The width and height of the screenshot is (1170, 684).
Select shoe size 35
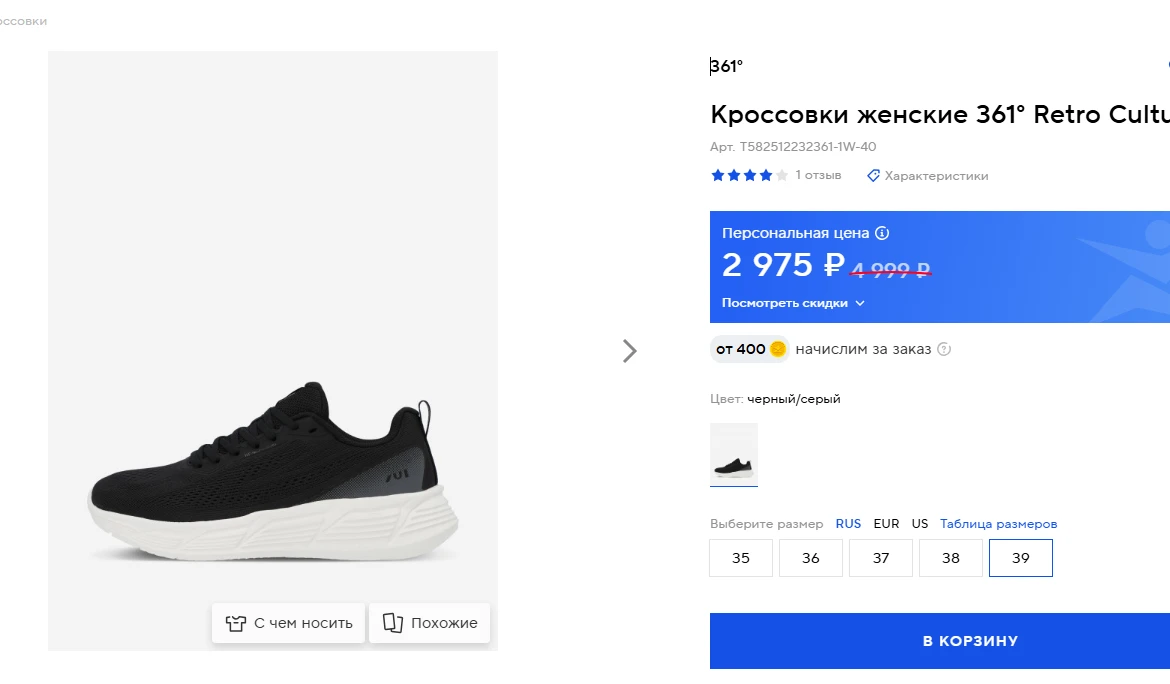coord(741,558)
